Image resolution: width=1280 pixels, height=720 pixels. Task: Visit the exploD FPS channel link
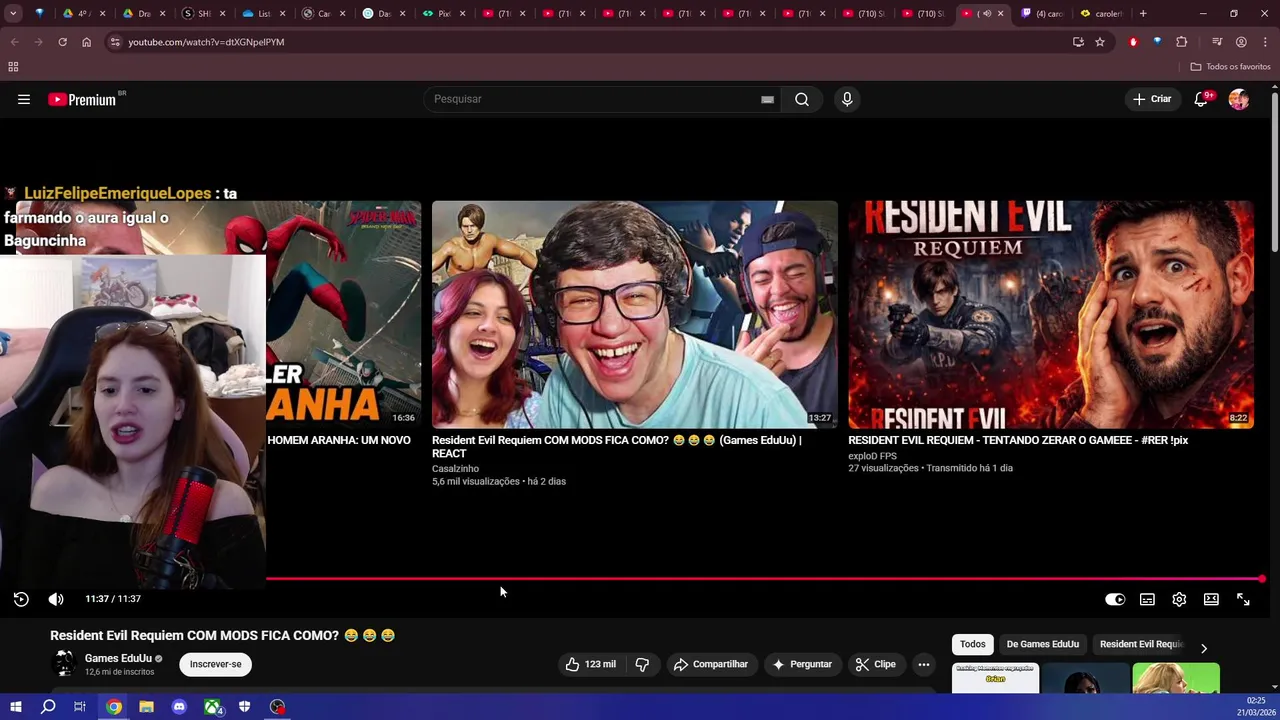872,456
